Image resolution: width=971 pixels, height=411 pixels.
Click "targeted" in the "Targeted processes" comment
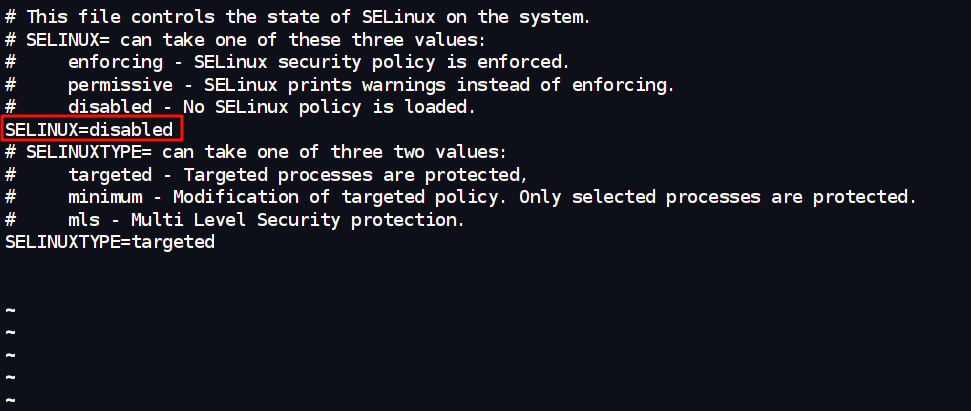110,174
